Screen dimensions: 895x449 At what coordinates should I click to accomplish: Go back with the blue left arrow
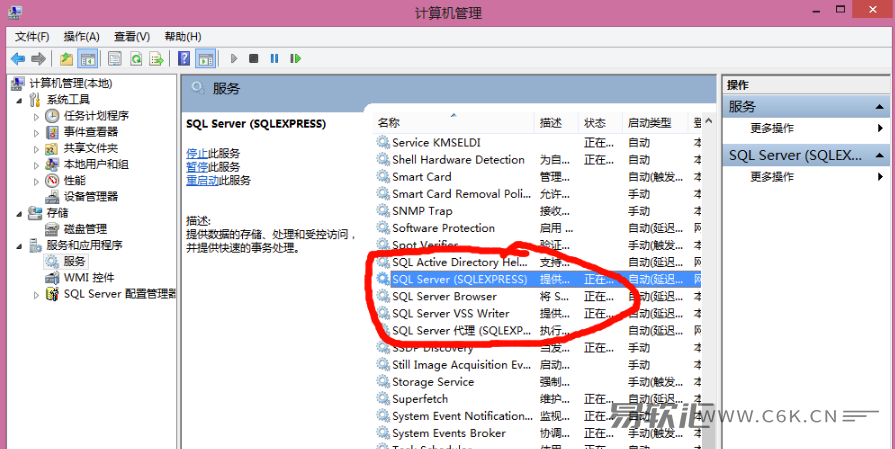coord(18,58)
